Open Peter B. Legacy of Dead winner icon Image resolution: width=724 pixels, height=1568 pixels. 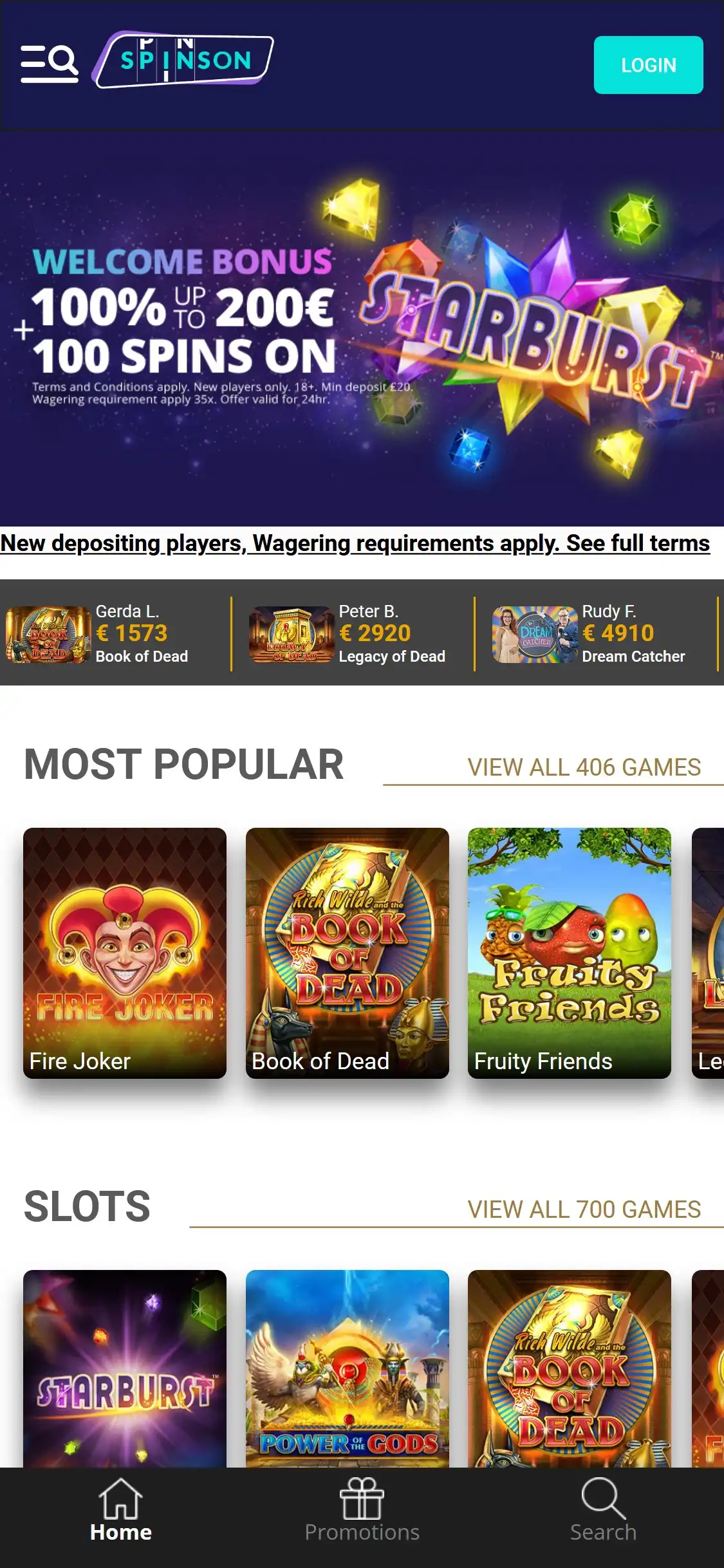coord(292,635)
